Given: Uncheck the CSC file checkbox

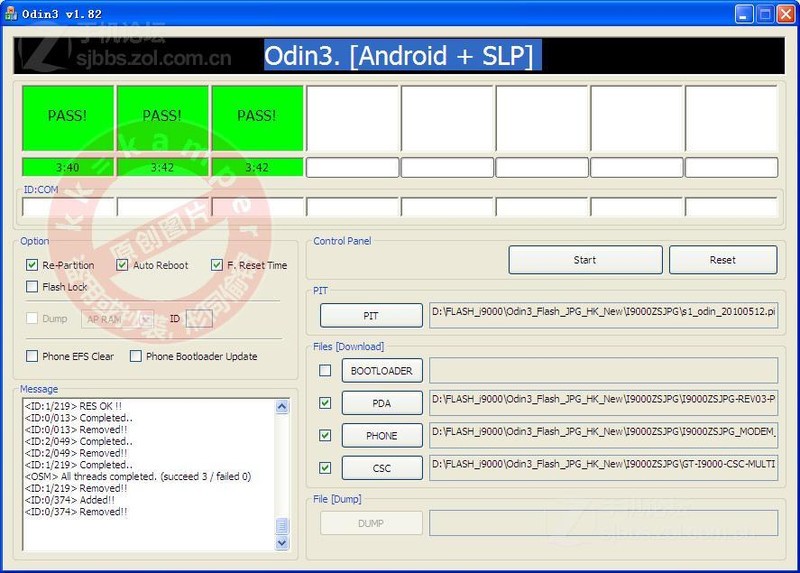Looking at the screenshot, I should 325,467.
